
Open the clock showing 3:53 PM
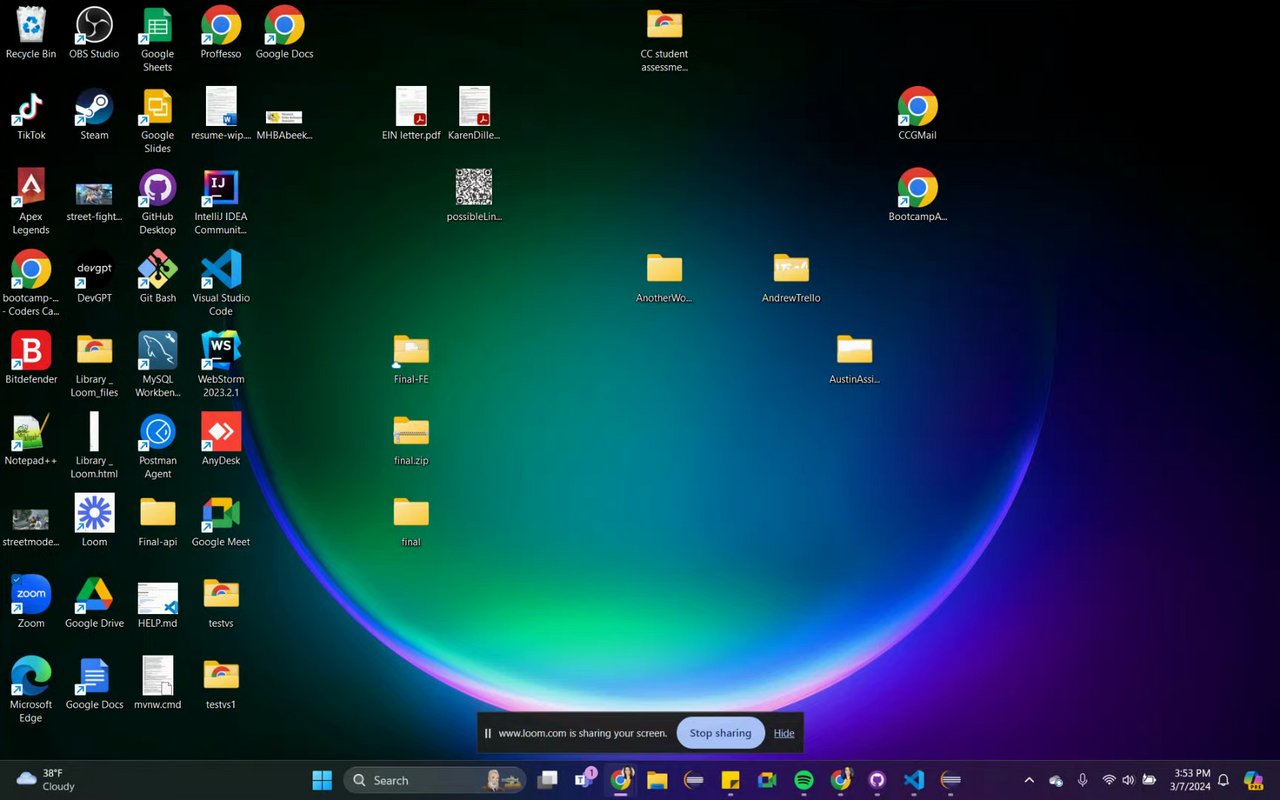[x=1192, y=780]
